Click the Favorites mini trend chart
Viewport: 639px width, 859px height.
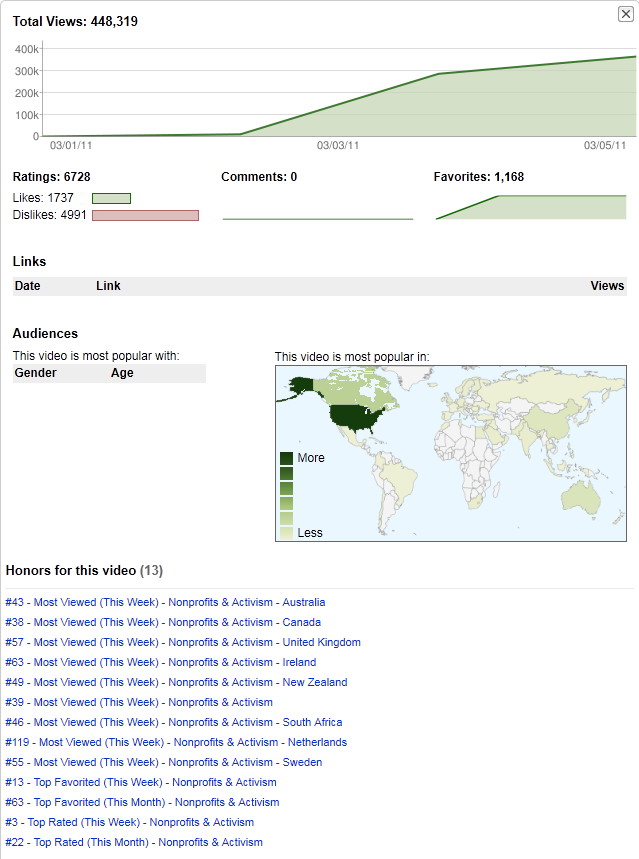(530, 206)
